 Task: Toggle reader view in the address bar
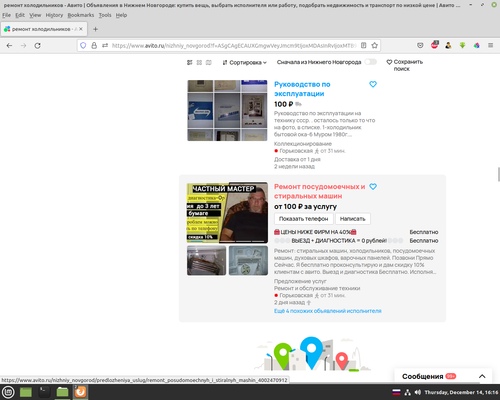(364, 46)
